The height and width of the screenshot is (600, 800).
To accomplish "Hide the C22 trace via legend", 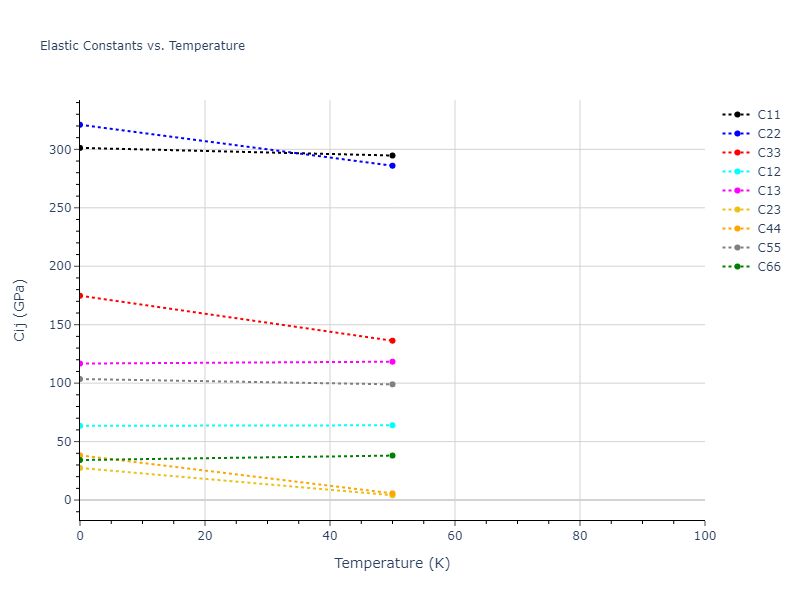I will 768,134.
